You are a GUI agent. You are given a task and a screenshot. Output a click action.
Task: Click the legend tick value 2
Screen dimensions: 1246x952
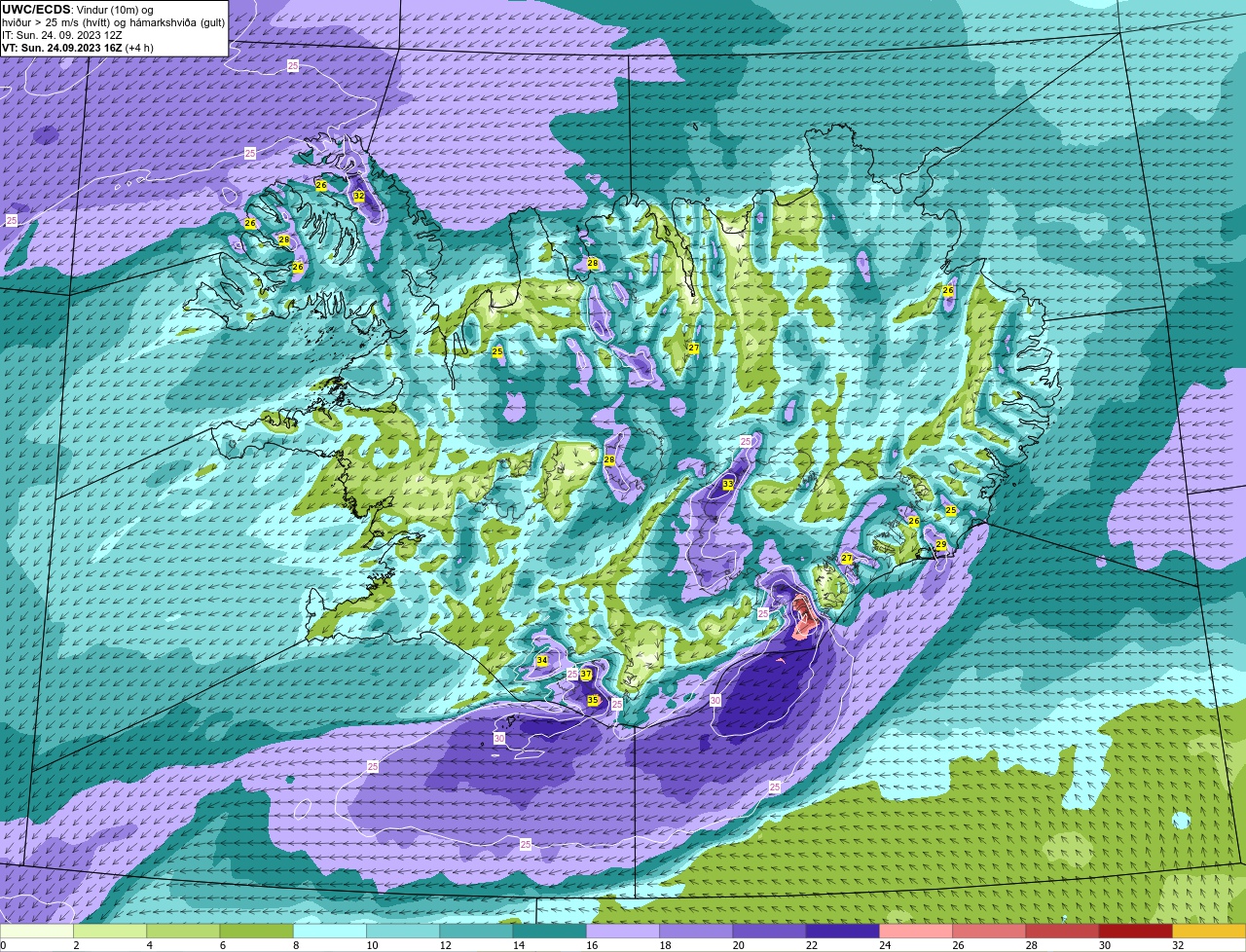coord(75,945)
